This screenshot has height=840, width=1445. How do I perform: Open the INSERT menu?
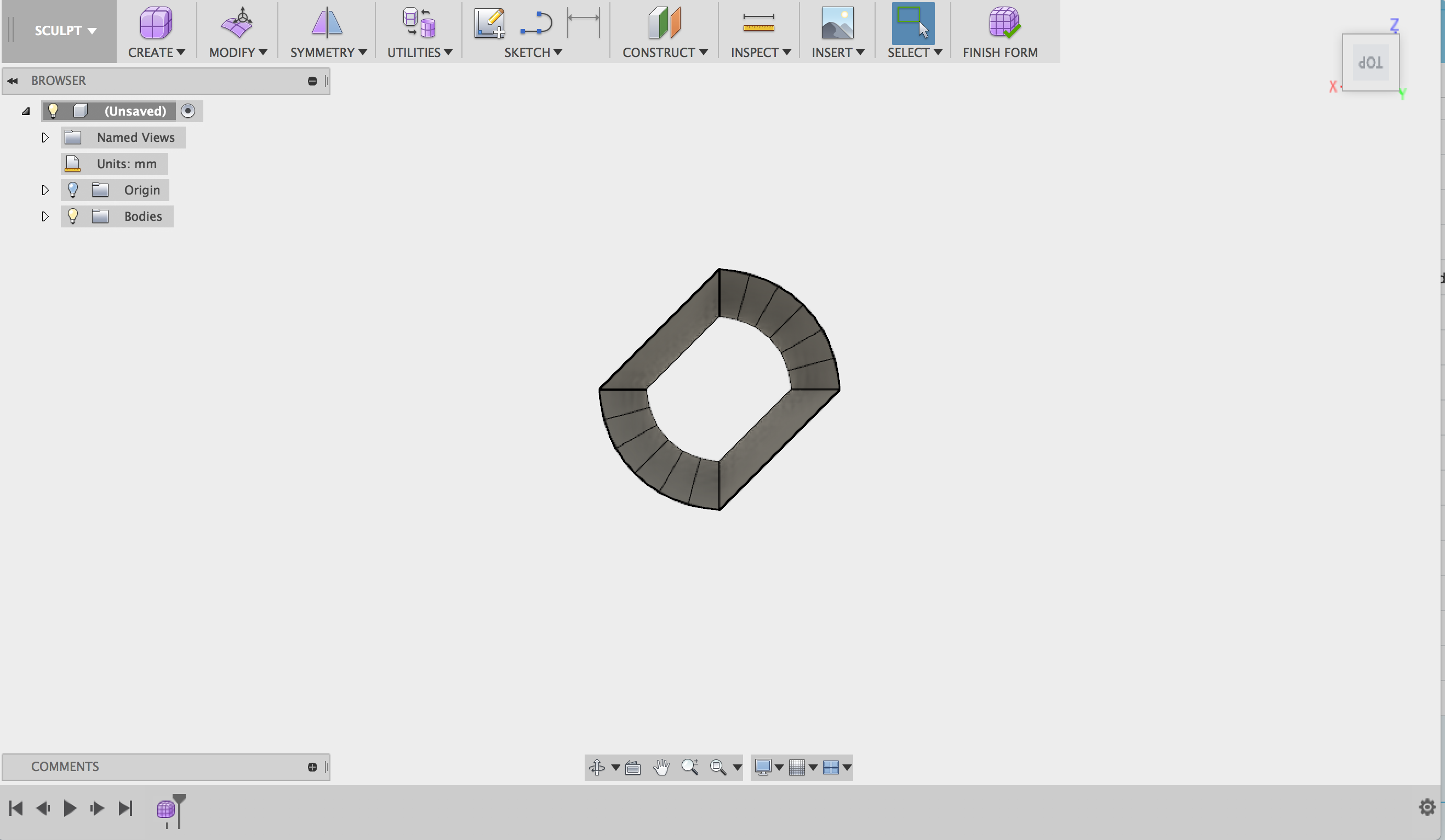pyautogui.click(x=838, y=52)
